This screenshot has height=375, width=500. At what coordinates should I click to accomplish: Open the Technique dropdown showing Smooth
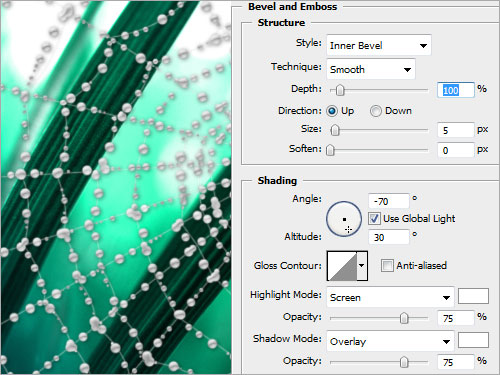pos(371,69)
